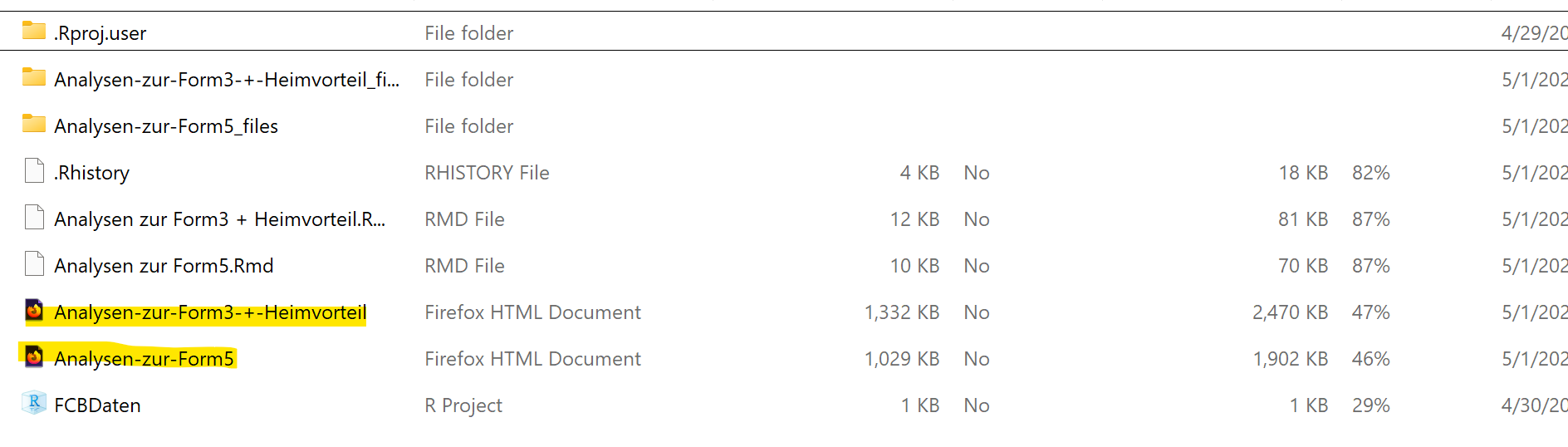Select highlighted Analysen-zur-Form5 HTML document

pos(145,359)
